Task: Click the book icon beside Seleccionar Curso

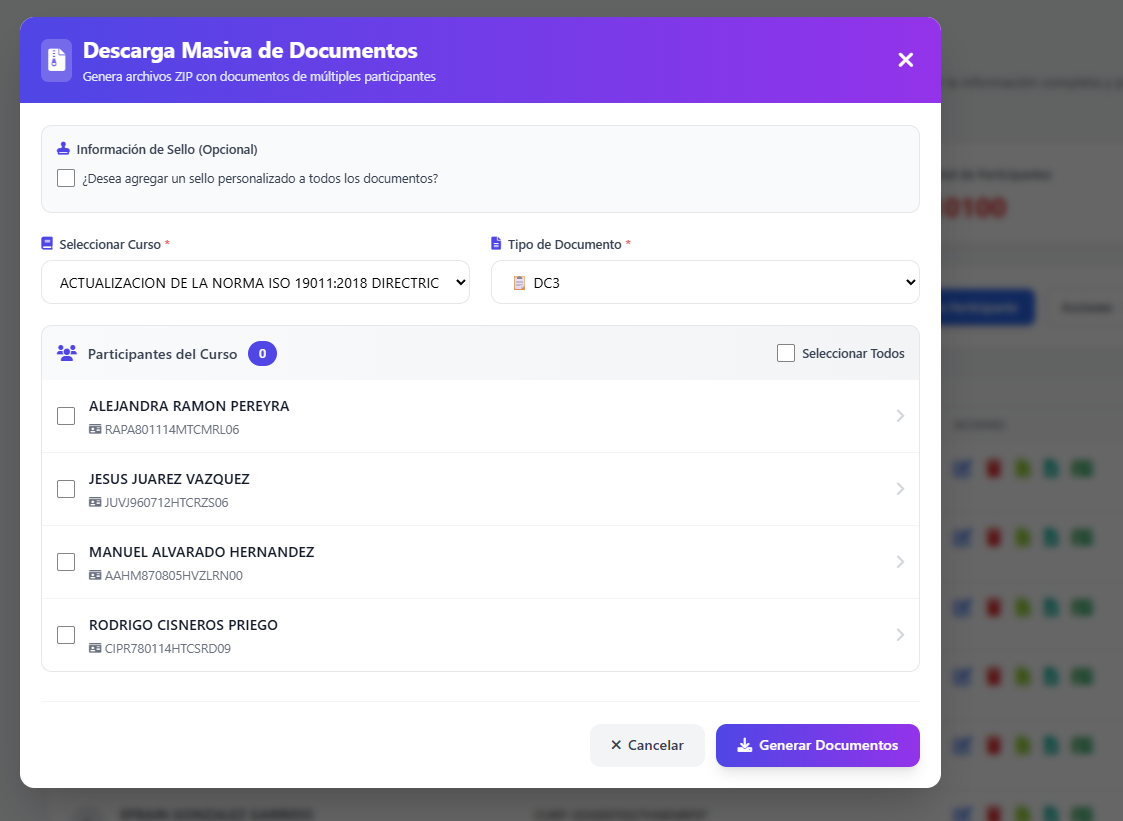Action: [47, 244]
